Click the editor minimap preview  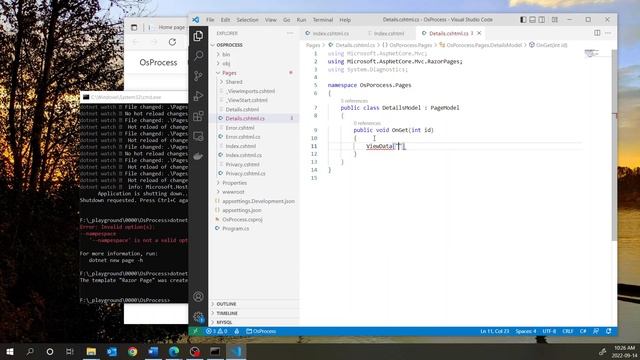pos(592,53)
